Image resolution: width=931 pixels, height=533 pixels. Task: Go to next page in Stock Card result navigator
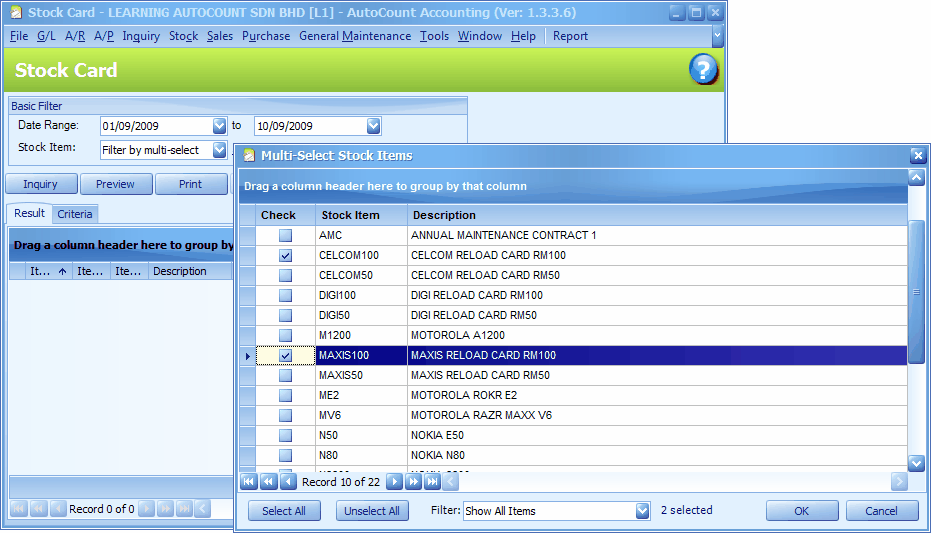(x=166, y=509)
